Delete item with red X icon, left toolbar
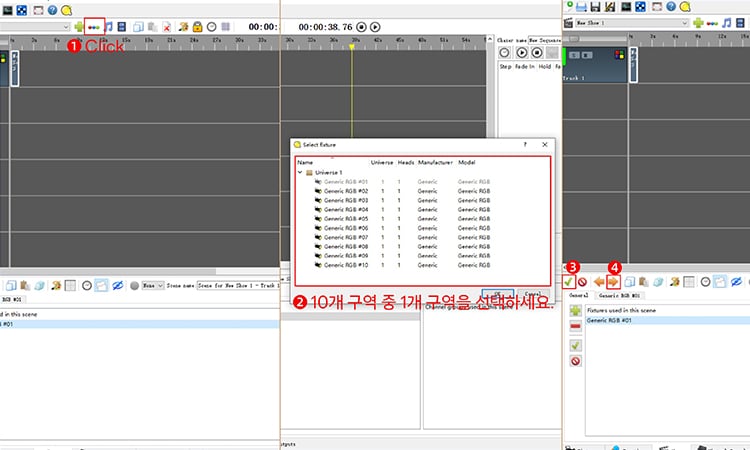Image resolution: width=750 pixels, height=450 pixels. pyautogui.click(x=166, y=27)
